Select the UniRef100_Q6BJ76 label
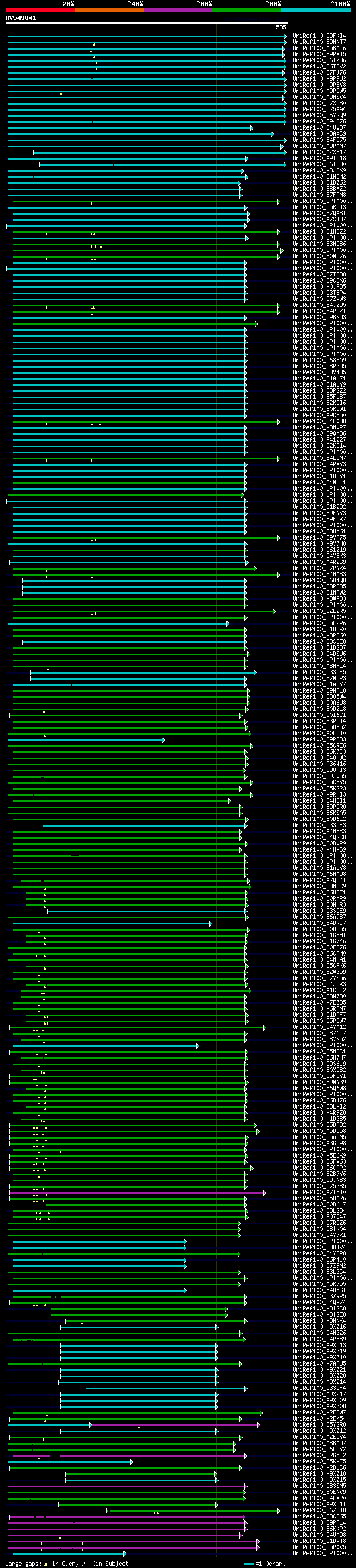Image resolution: width=356 pixels, height=1568 pixels. [x=319, y=1101]
